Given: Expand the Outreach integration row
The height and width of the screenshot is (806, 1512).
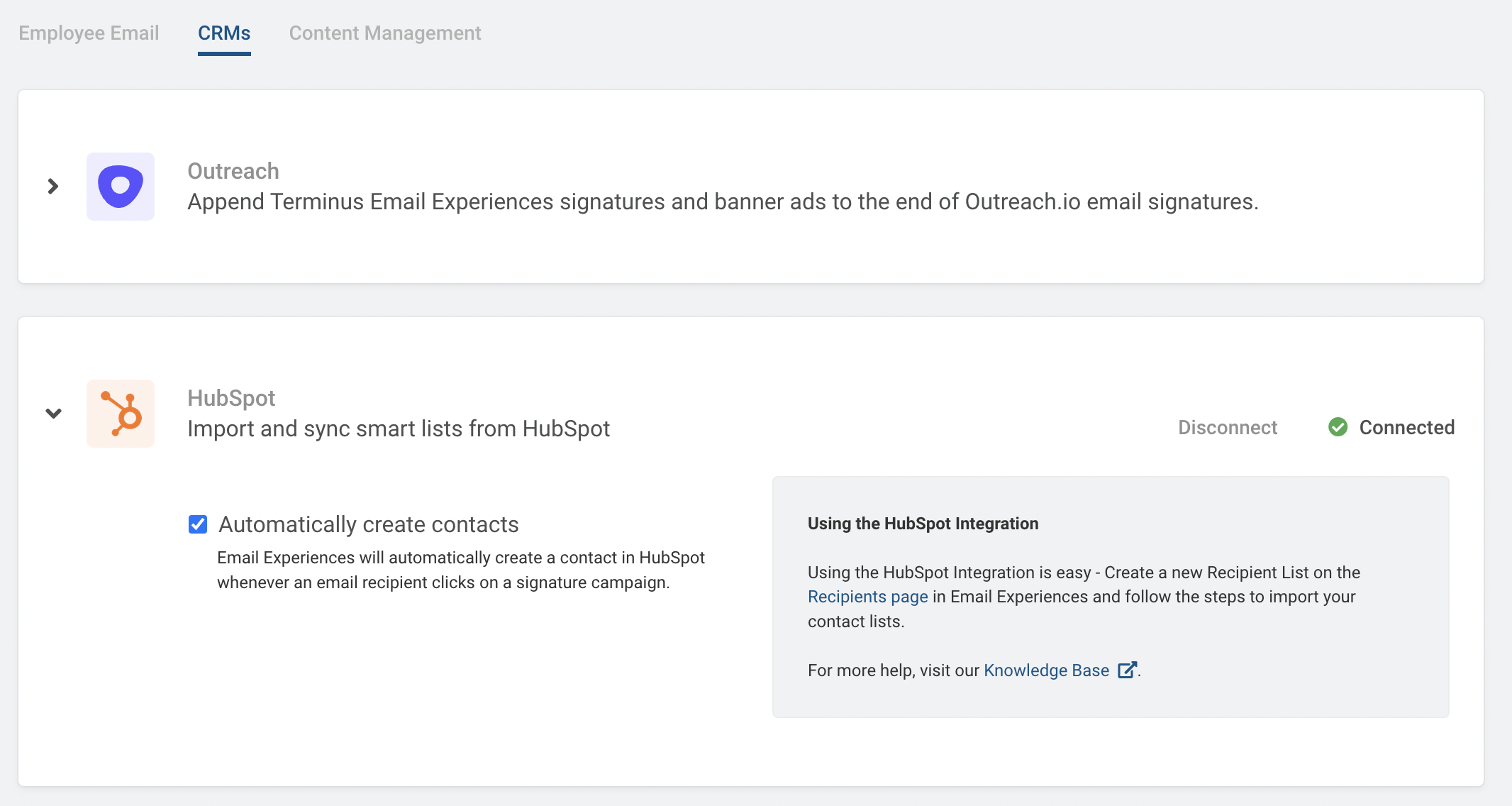Looking at the screenshot, I should pyautogui.click(x=53, y=187).
